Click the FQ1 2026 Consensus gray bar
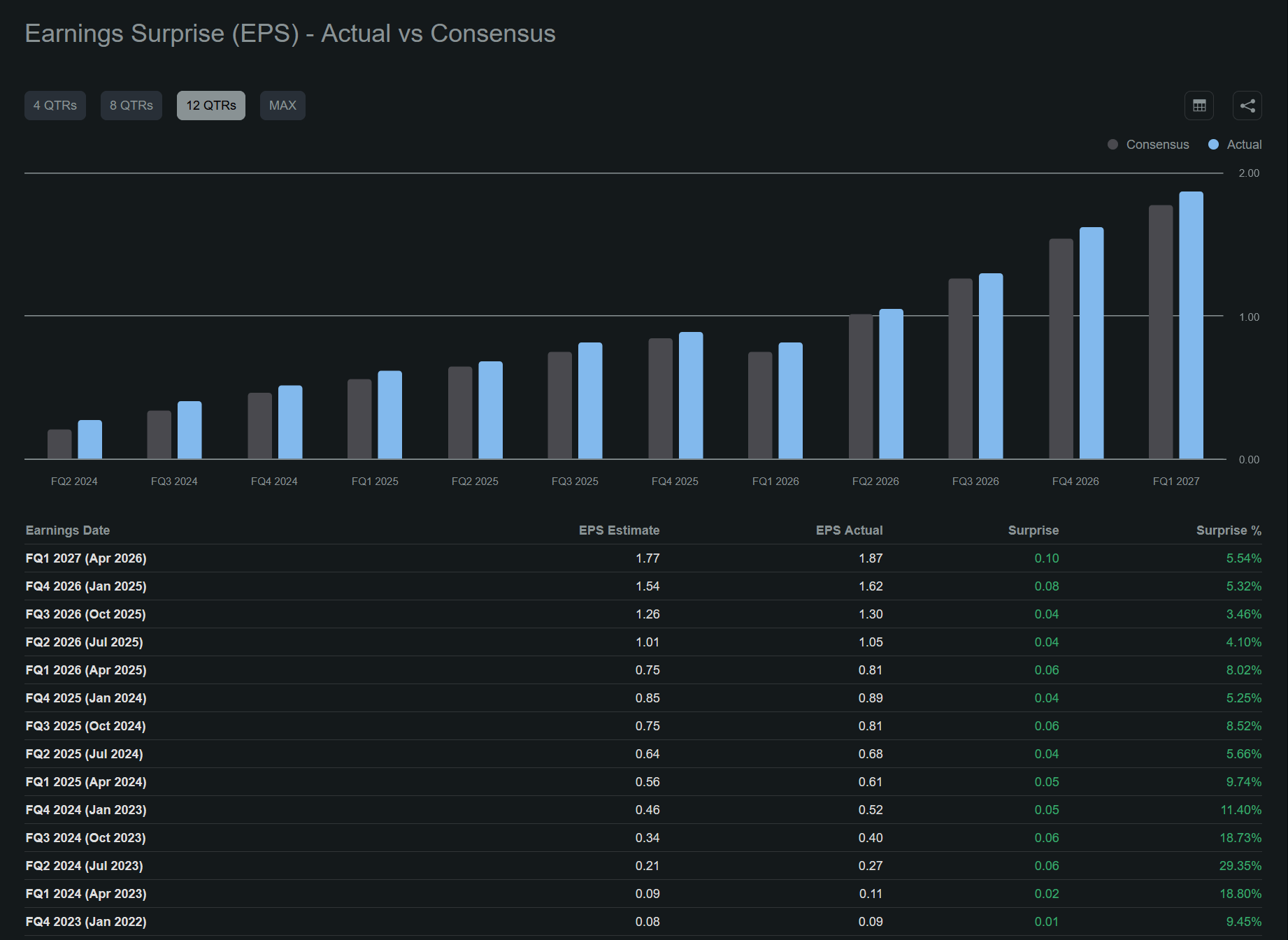 (760, 405)
